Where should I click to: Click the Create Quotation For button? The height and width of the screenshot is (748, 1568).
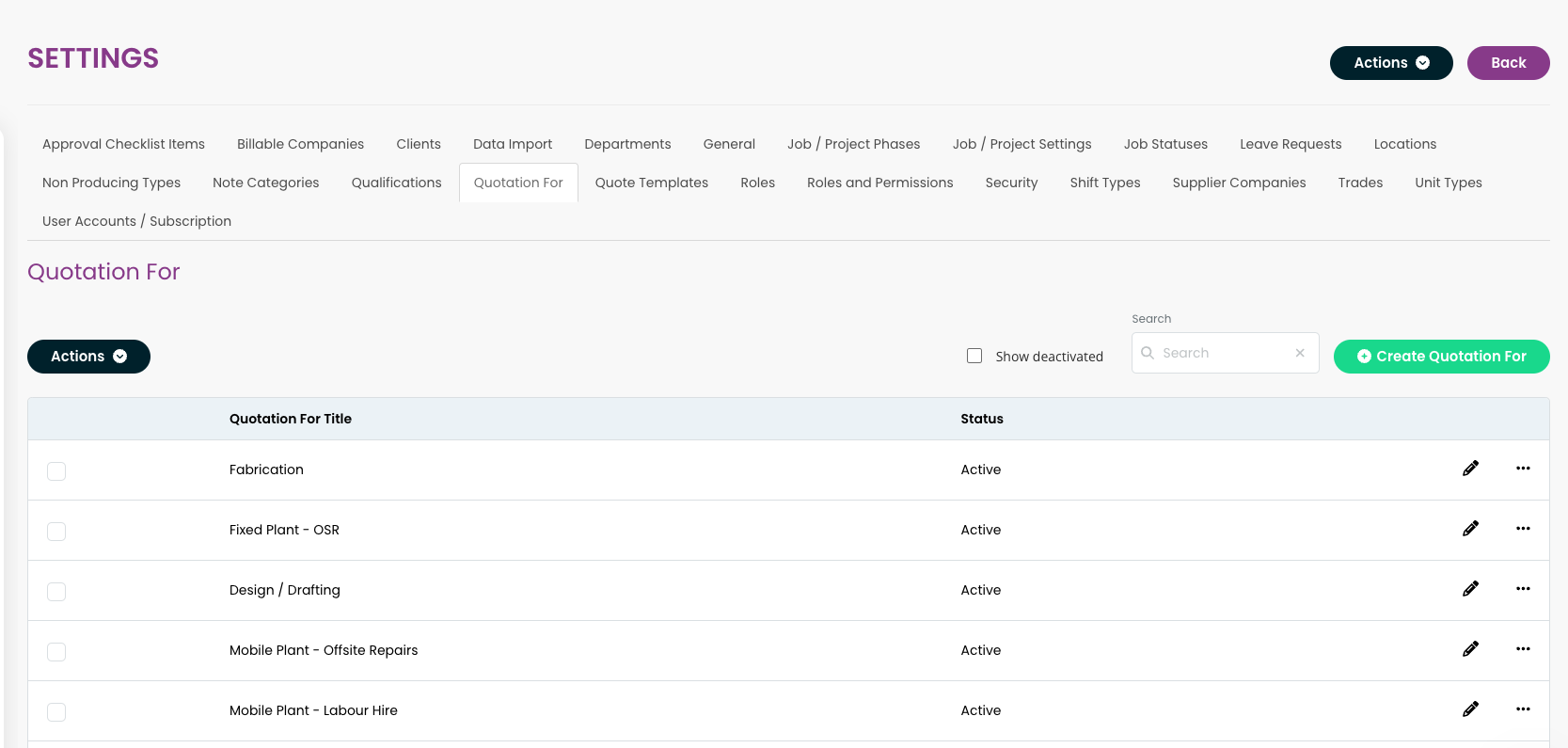pos(1441,357)
